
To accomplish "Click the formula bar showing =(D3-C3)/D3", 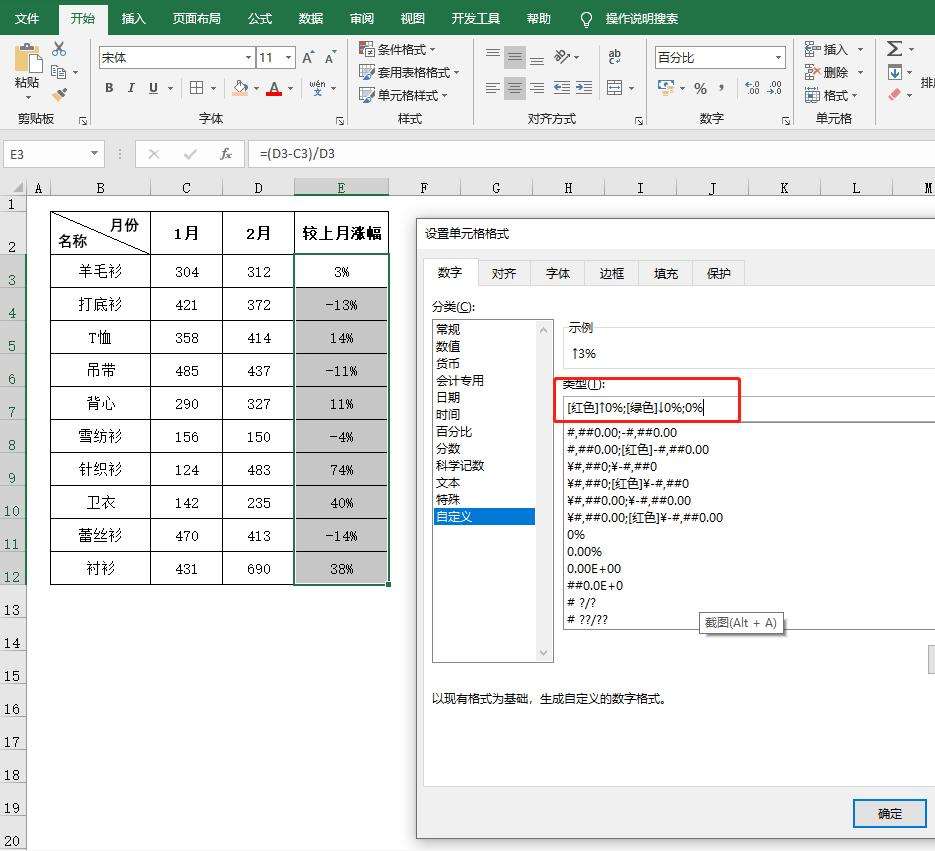I will pyautogui.click(x=592, y=154).
